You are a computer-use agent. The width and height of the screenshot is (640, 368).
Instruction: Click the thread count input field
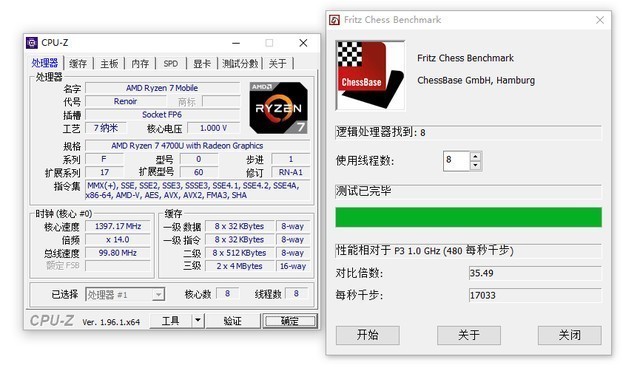coord(457,161)
